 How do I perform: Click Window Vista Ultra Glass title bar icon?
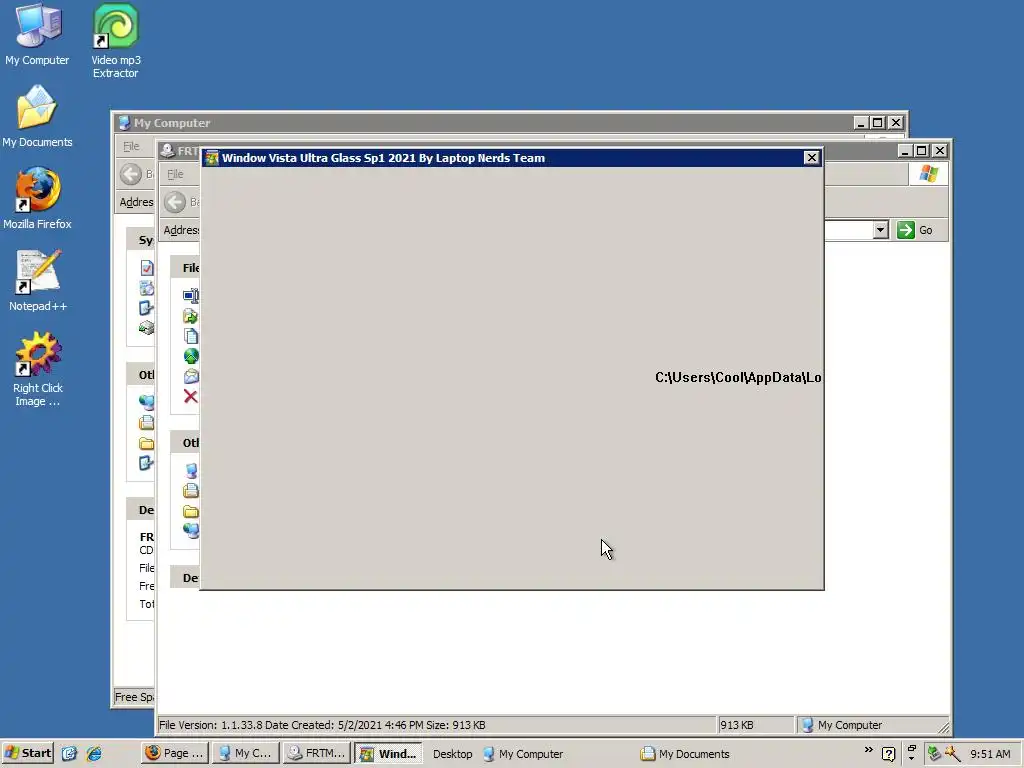(212, 157)
